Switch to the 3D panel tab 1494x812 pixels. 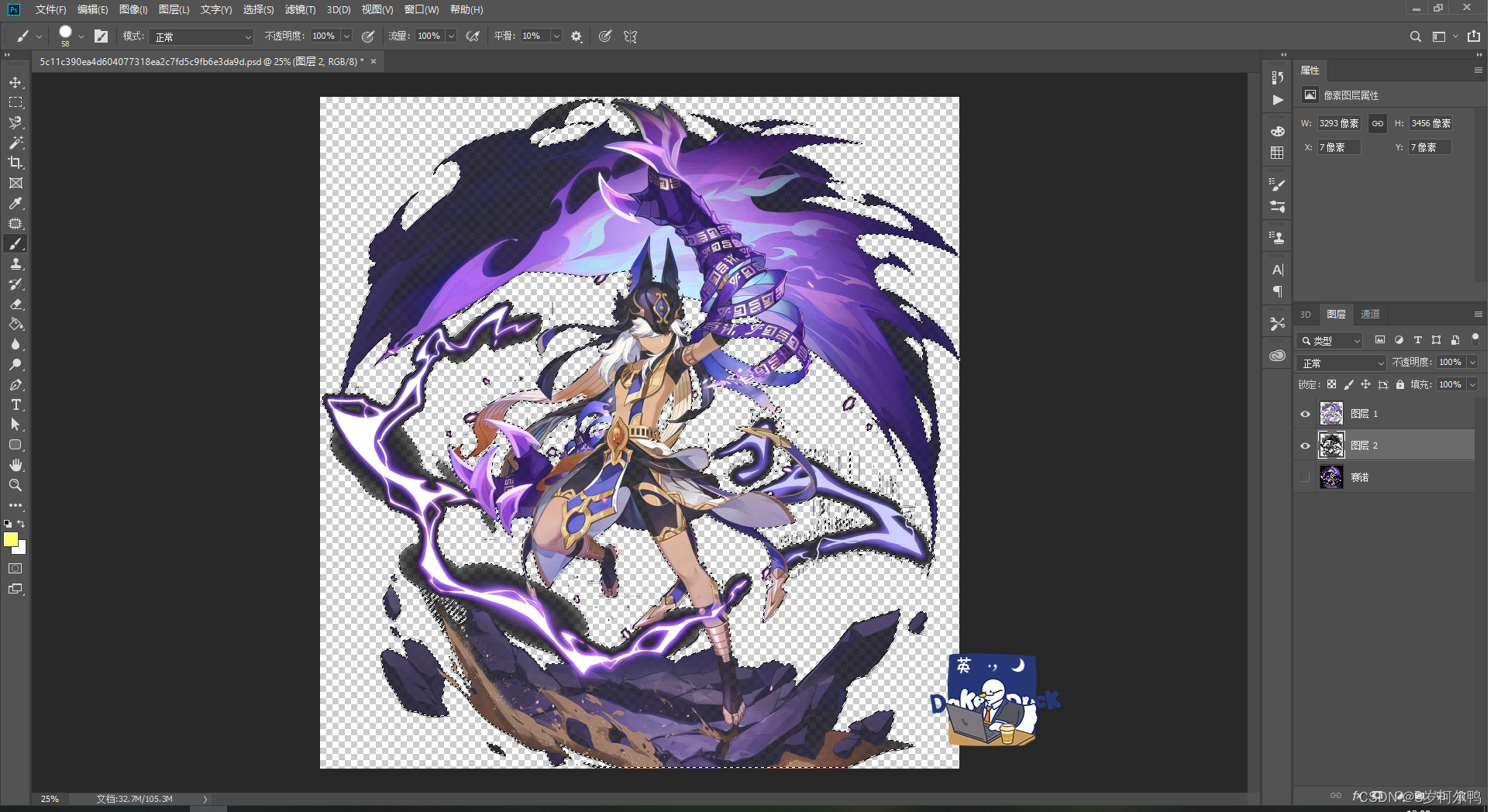(x=1306, y=314)
